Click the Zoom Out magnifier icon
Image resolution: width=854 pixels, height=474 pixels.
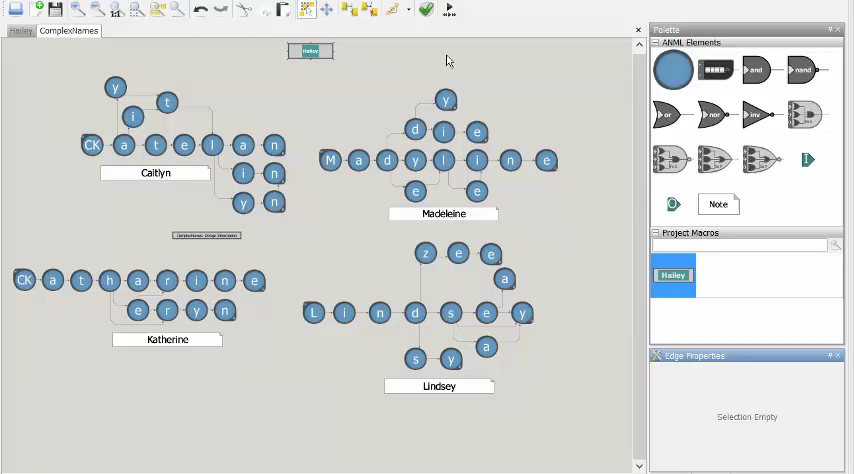coord(97,9)
